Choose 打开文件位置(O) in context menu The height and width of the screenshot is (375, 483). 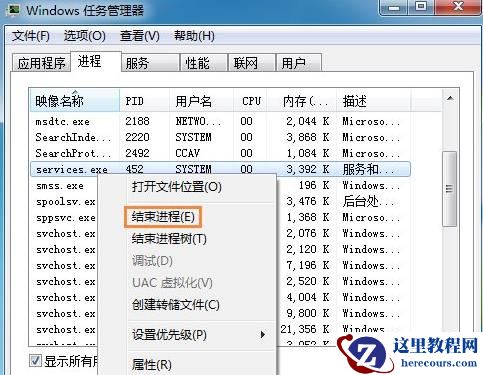pos(177,187)
